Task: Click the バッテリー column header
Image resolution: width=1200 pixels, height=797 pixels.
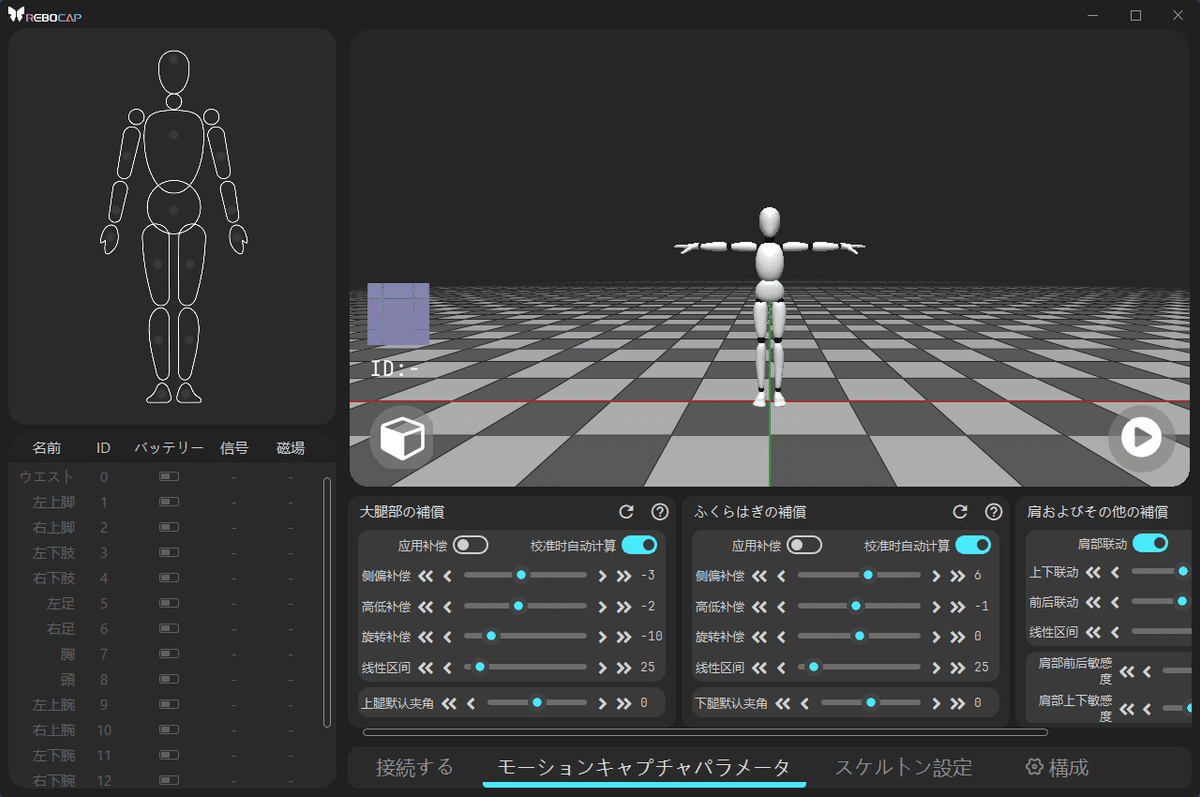Action: 169,447
